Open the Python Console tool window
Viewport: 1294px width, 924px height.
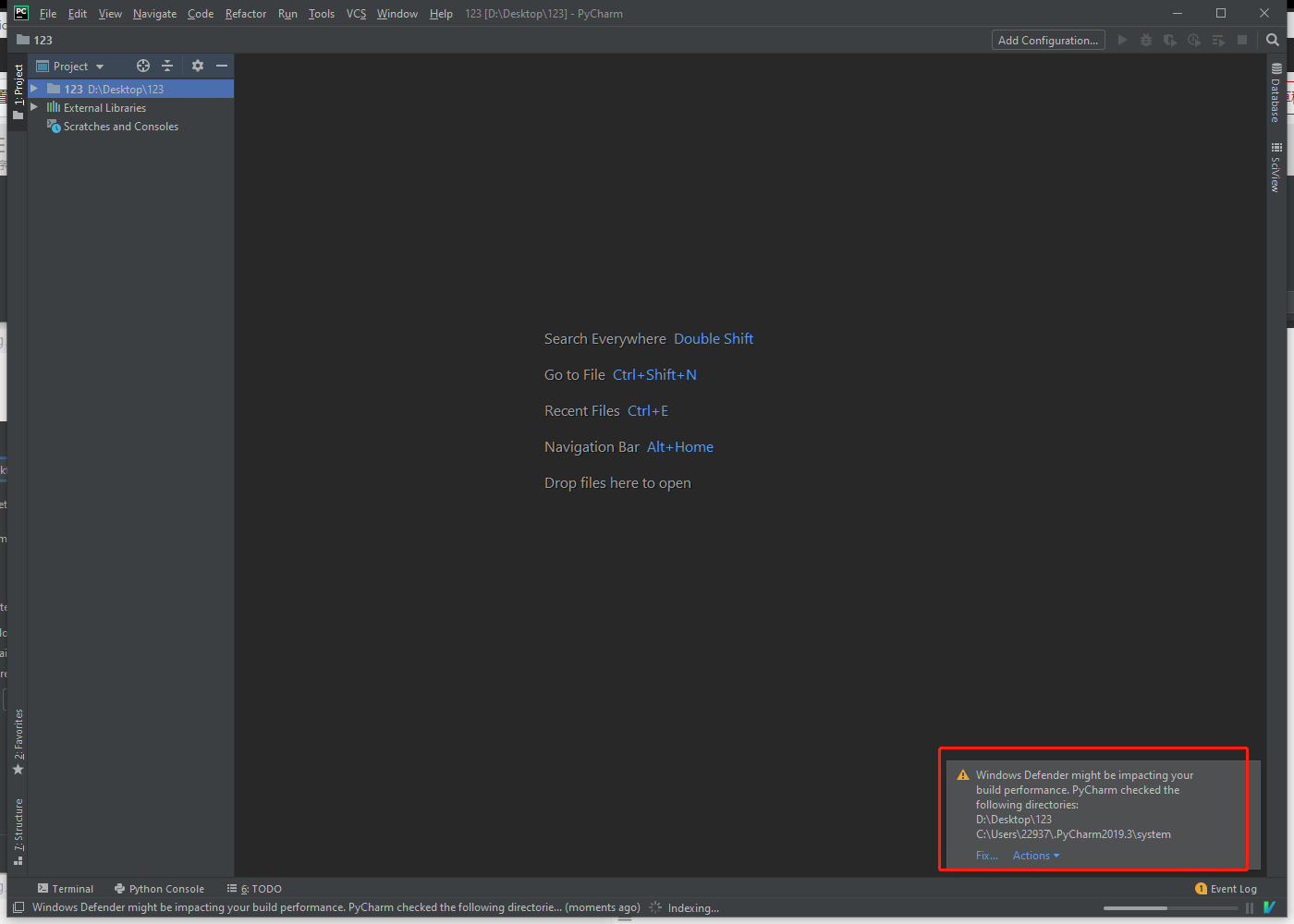pyautogui.click(x=159, y=889)
